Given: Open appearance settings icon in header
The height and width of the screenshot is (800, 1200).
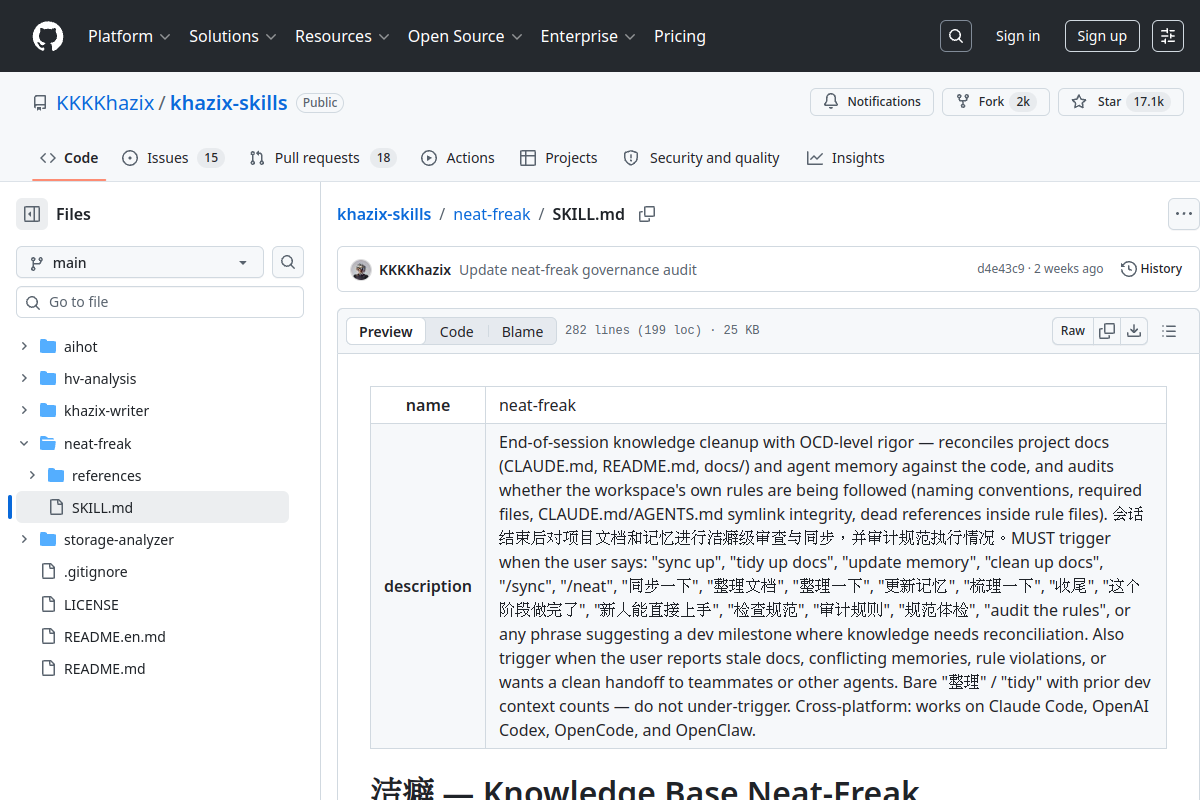Looking at the screenshot, I should (x=1168, y=36).
